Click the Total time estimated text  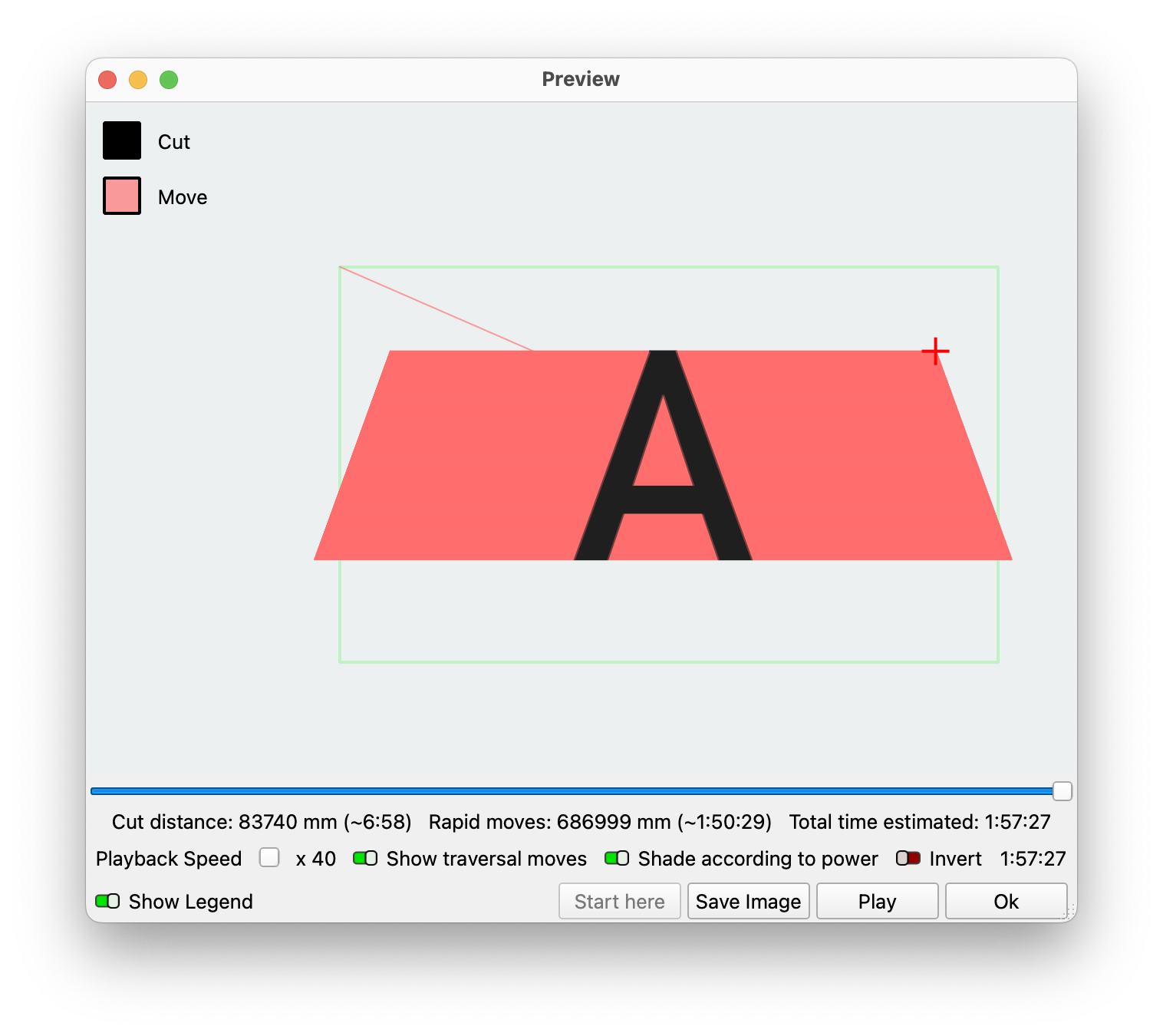[919, 822]
